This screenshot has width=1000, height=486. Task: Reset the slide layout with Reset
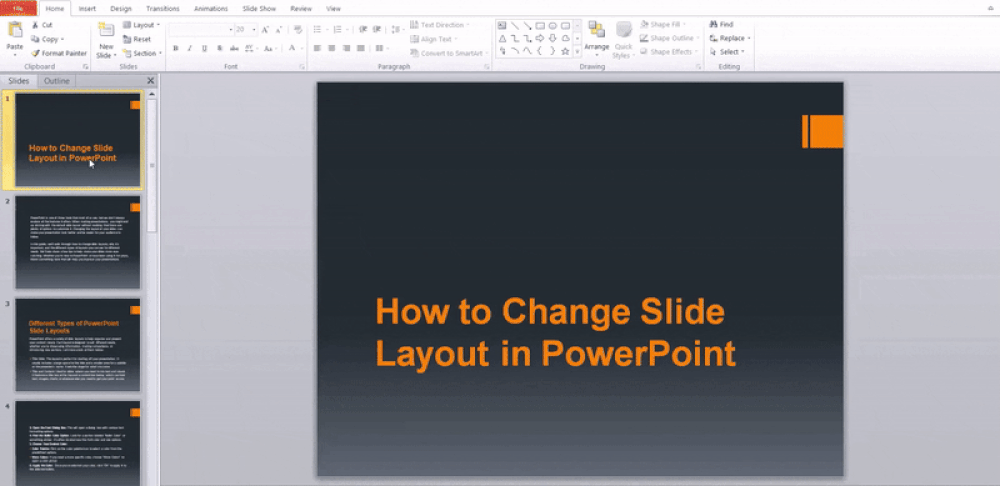tap(137, 39)
